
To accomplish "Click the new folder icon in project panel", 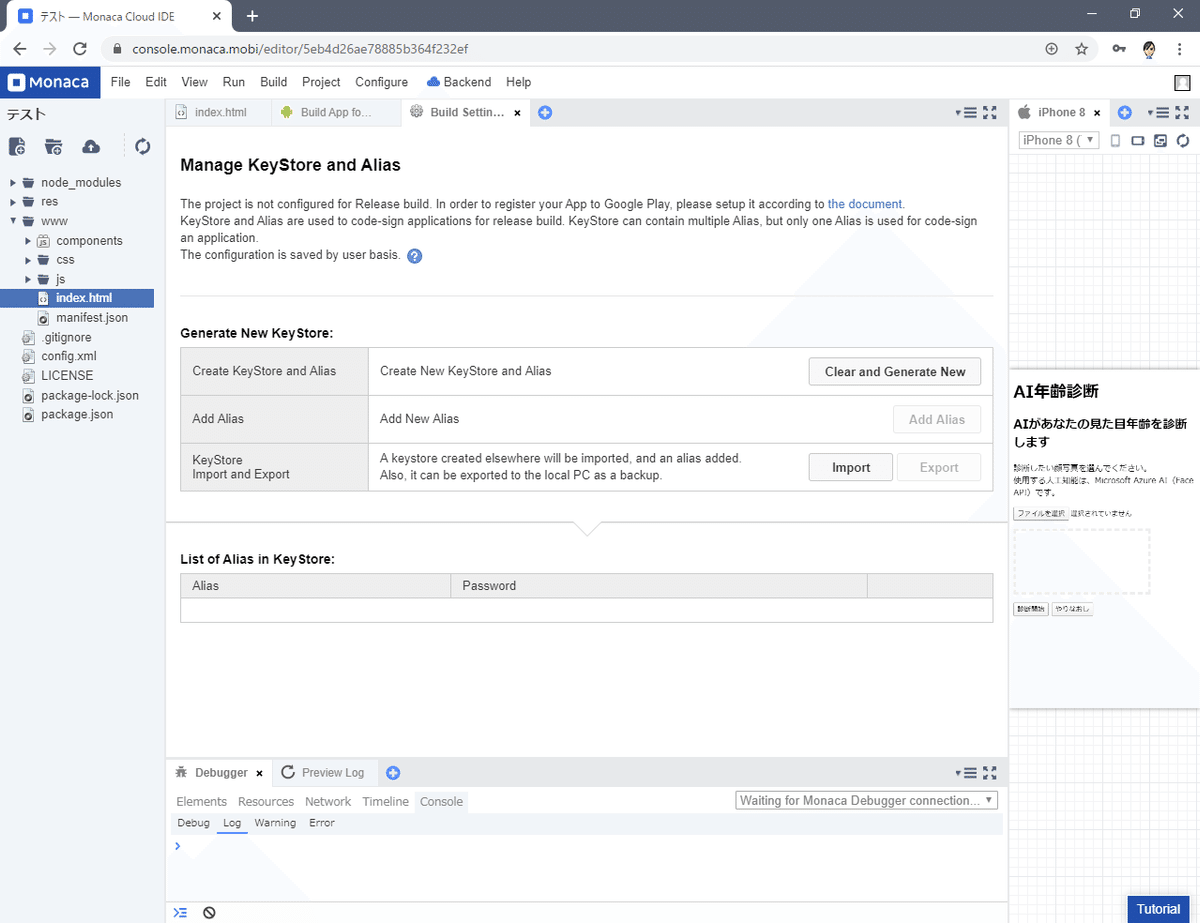I will pyautogui.click(x=54, y=147).
